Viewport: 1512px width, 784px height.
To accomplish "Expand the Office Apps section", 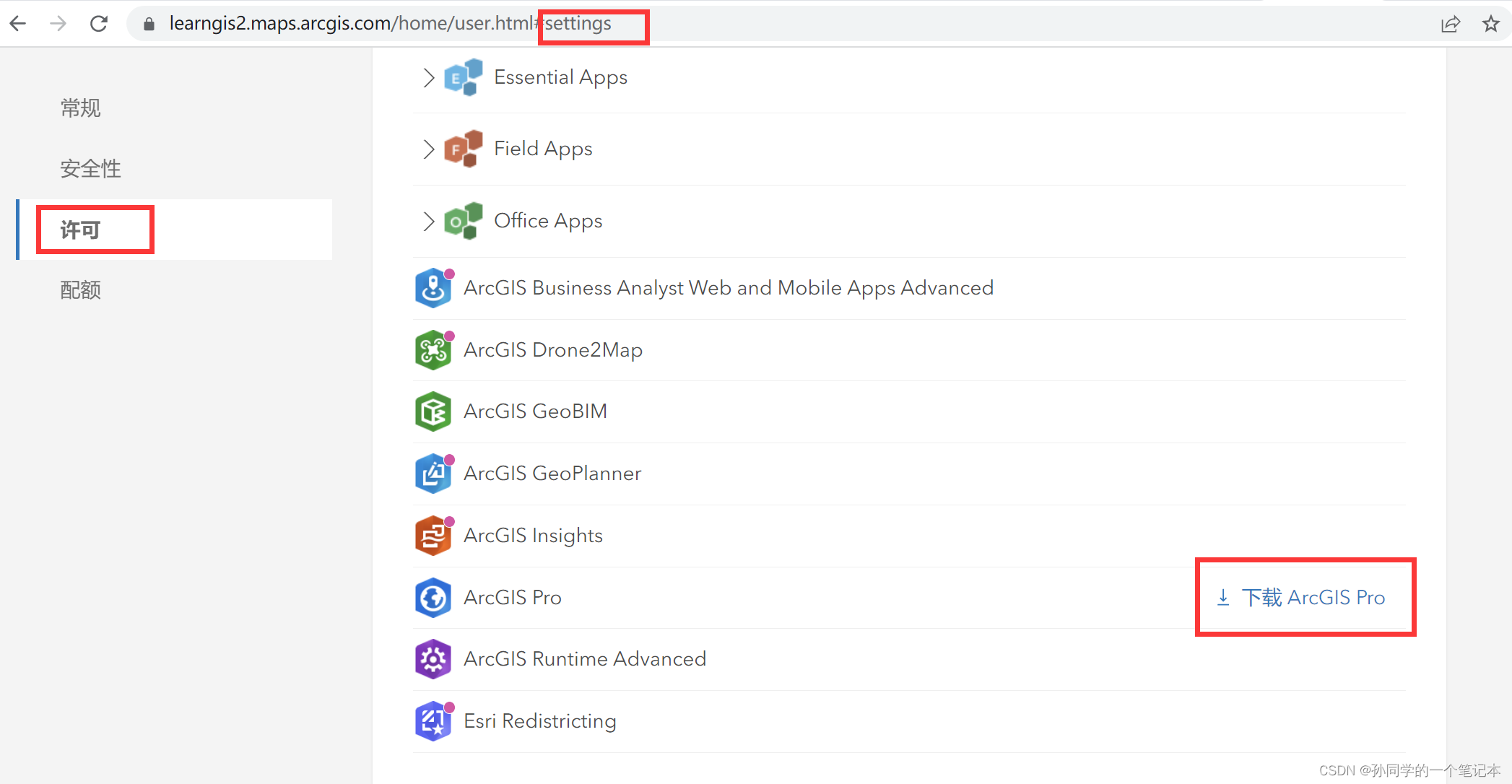I will pos(428,219).
